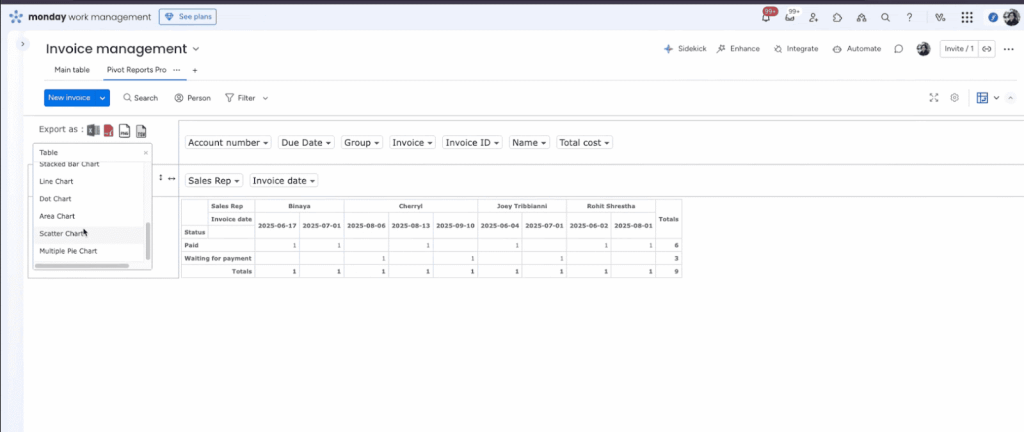The width and height of the screenshot is (1024, 432).
Task: Copy the board link next to Invite
Action: [987, 49]
